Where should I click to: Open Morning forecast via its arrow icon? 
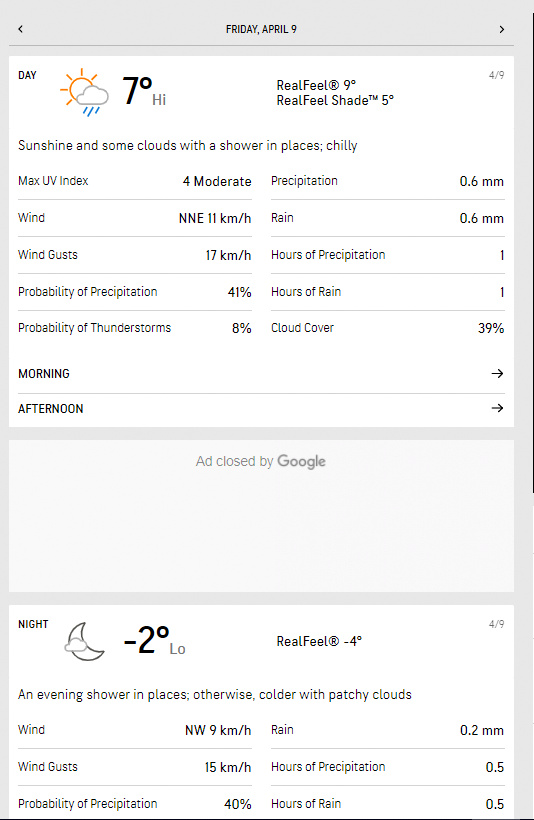[x=497, y=373]
